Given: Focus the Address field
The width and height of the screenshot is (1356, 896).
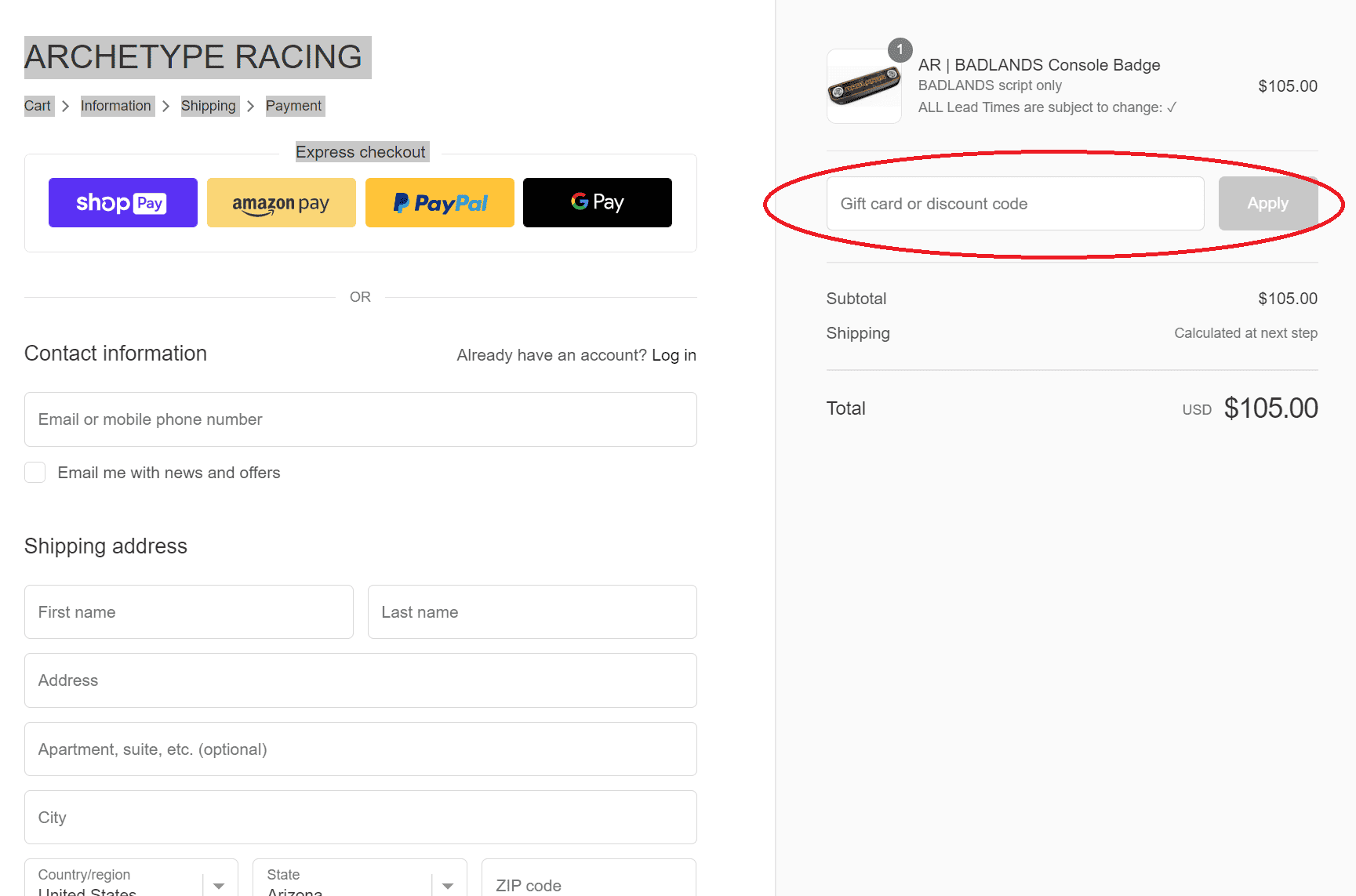Looking at the screenshot, I should (361, 680).
